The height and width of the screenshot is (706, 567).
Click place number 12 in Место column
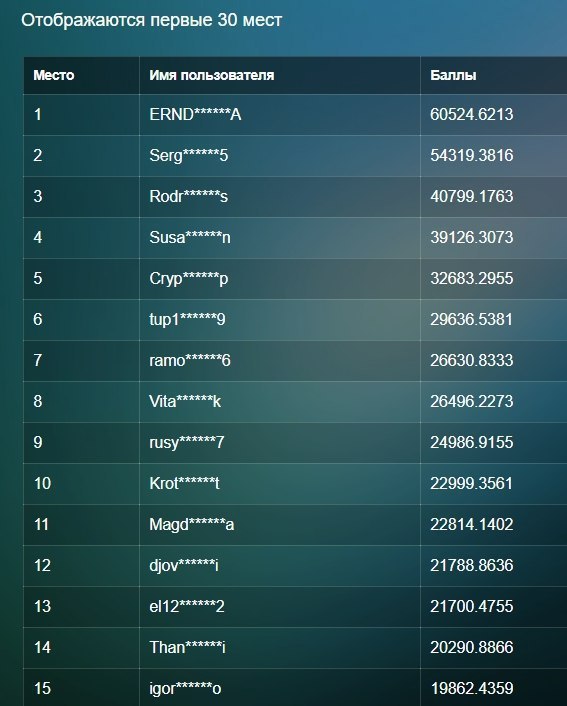[42, 566]
